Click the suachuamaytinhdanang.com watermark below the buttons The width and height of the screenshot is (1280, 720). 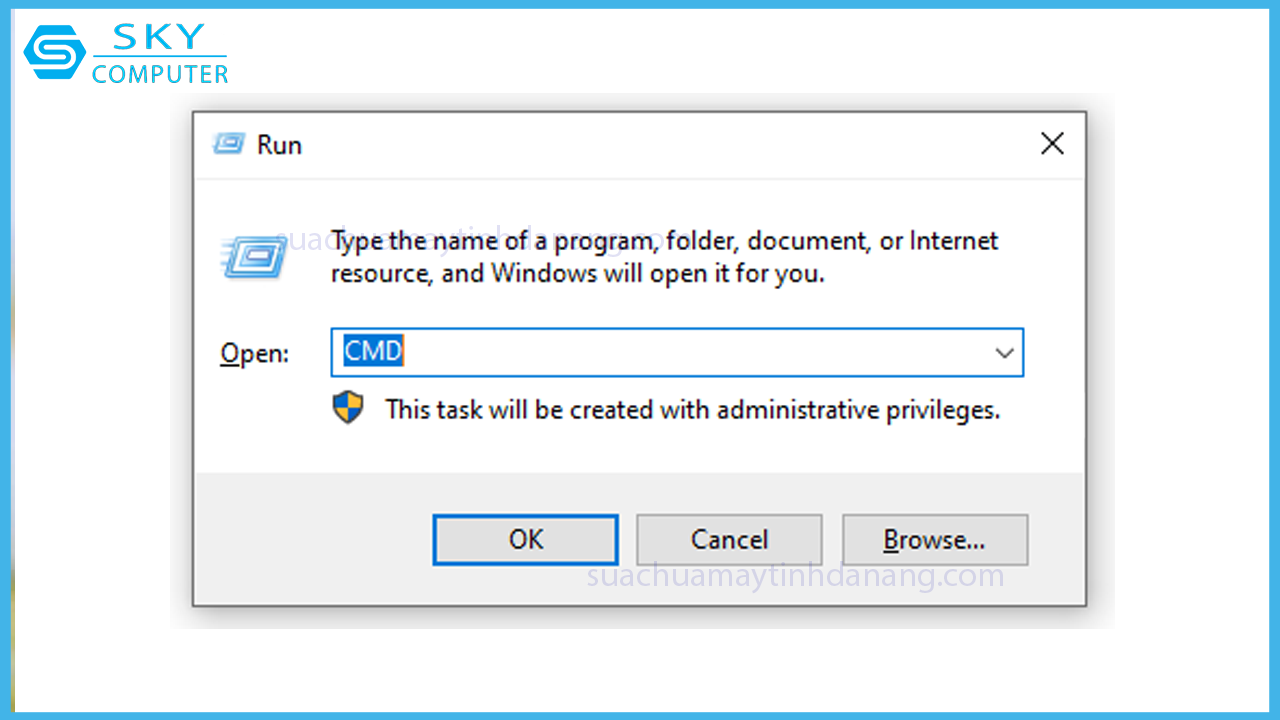pos(795,577)
